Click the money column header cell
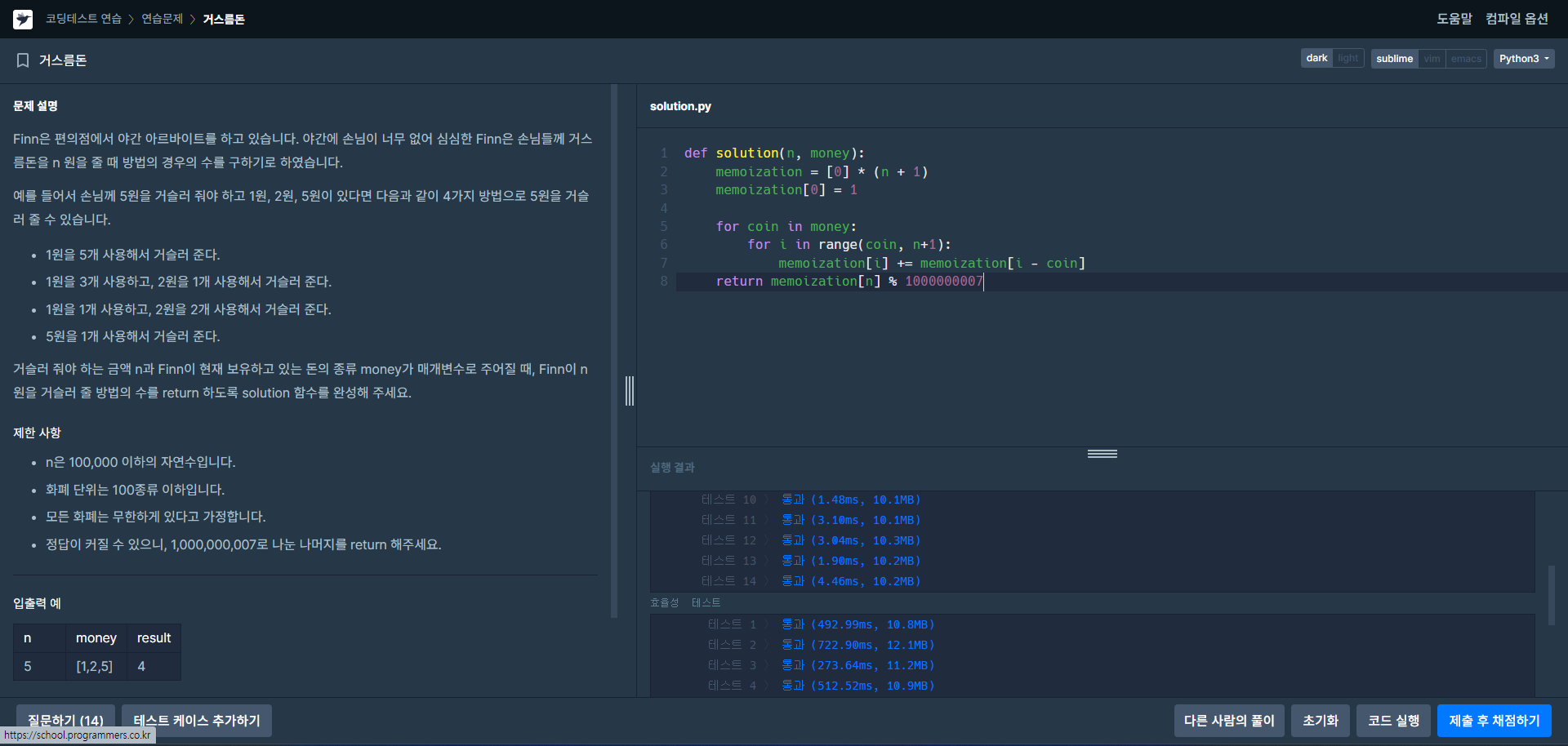Screen dimensions: 1568x746 tap(96, 638)
